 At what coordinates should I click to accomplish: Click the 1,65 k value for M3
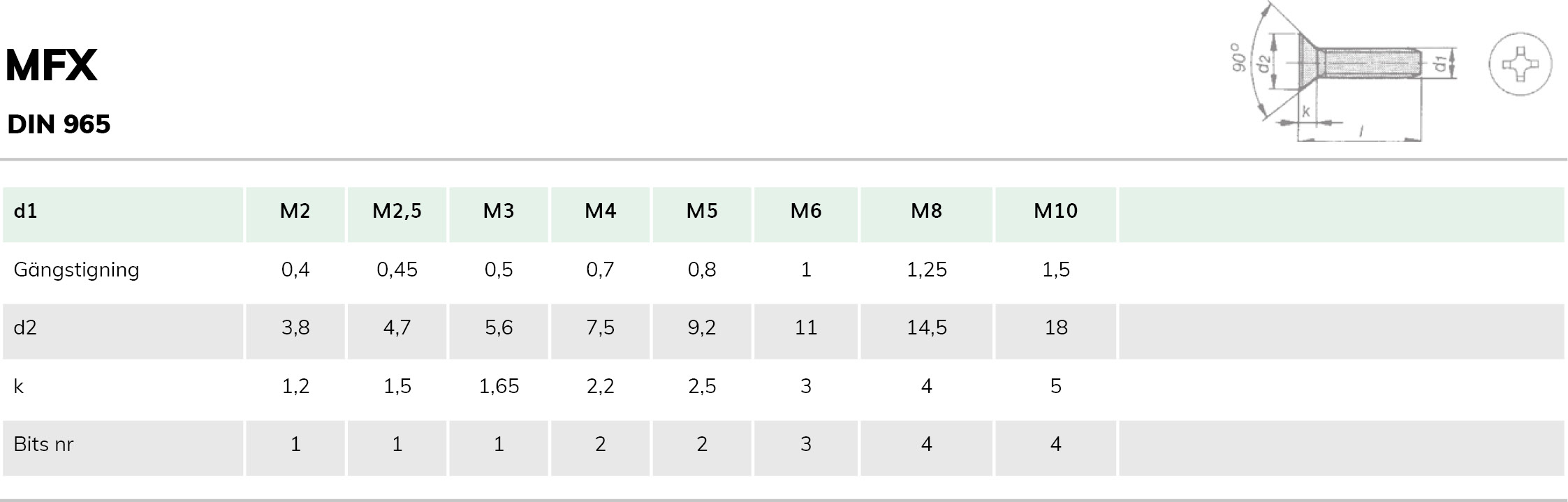[499, 386]
